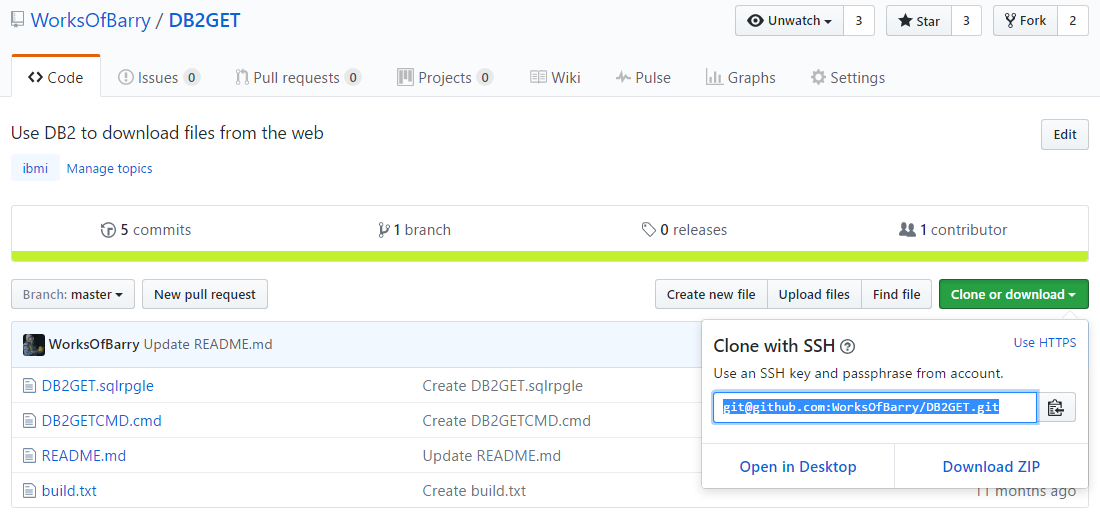Screen dimensions: 1100x519
Task: Click the file icon next to build.txt
Action: point(29,491)
